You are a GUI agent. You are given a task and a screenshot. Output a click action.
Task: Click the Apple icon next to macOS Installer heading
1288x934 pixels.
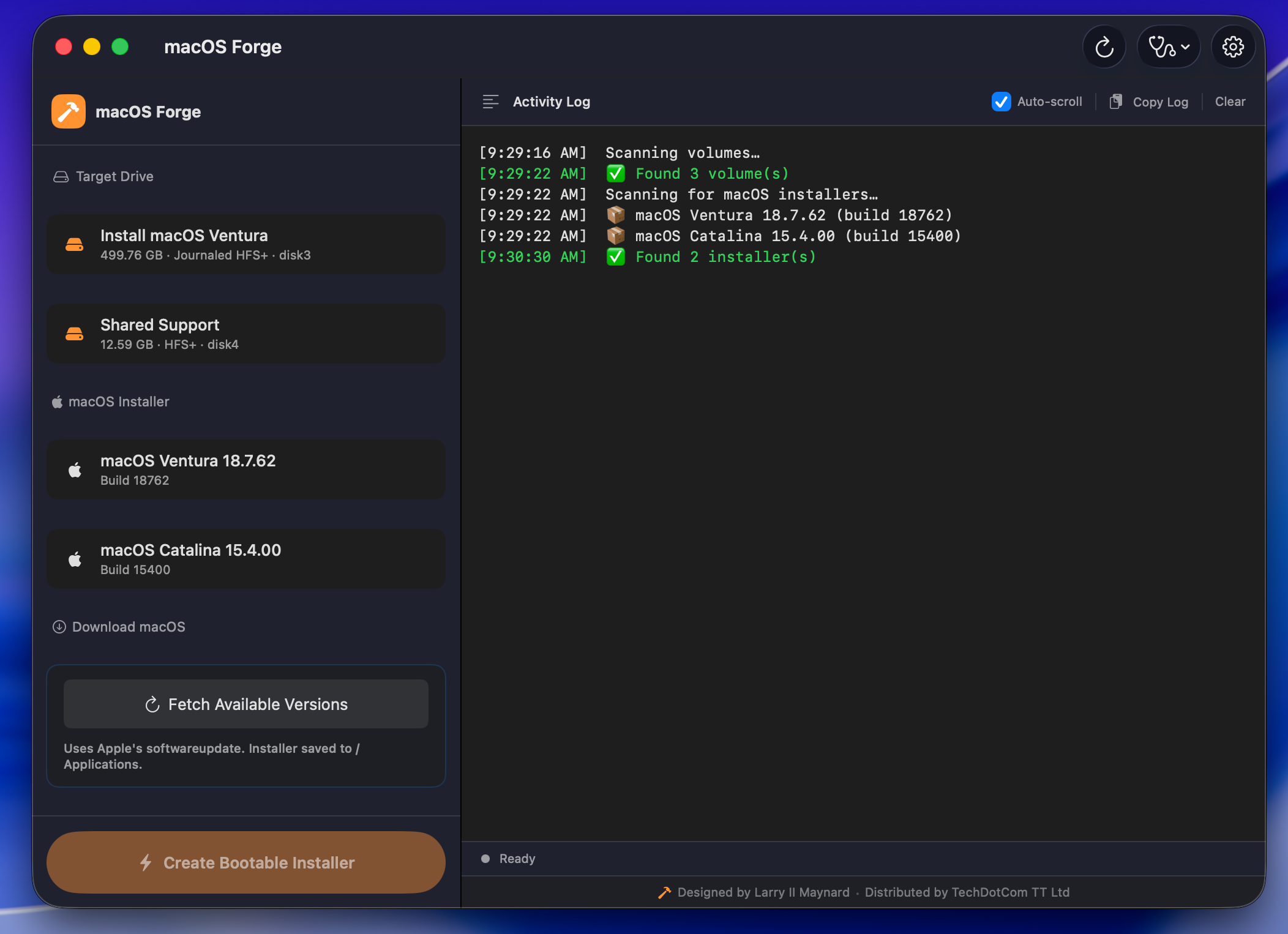coord(57,402)
